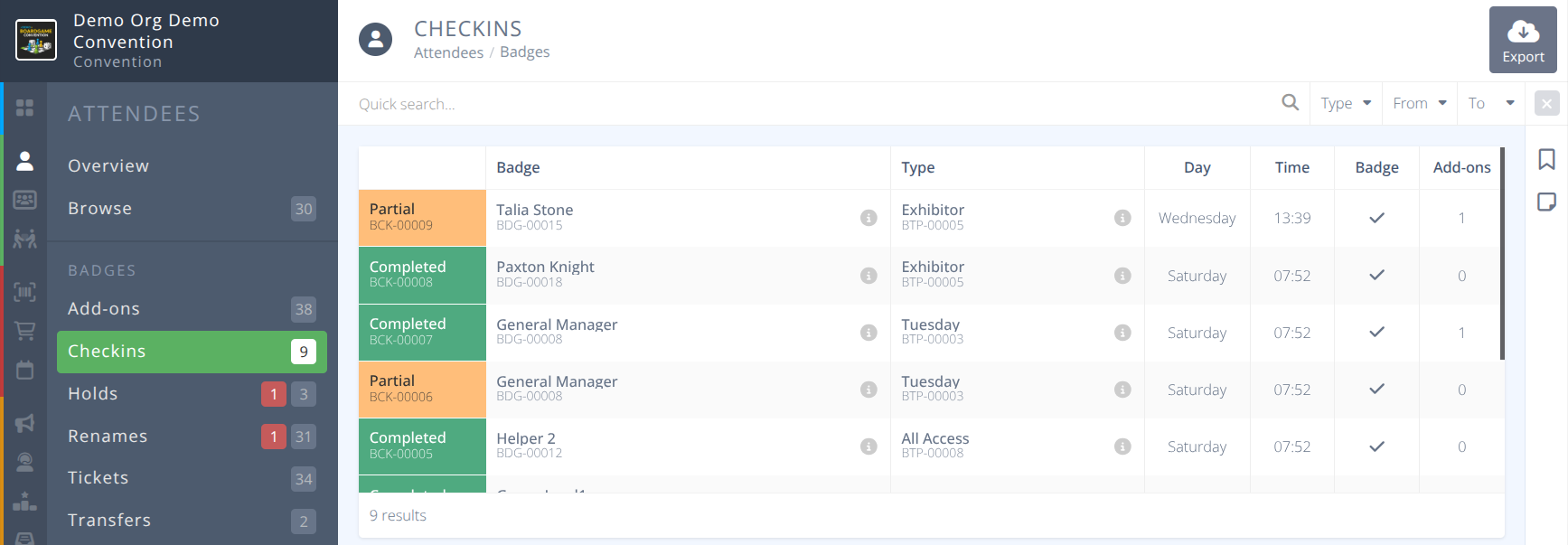1568x545 pixels.
Task: Open Tickets menu item
Action: coord(192,478)
